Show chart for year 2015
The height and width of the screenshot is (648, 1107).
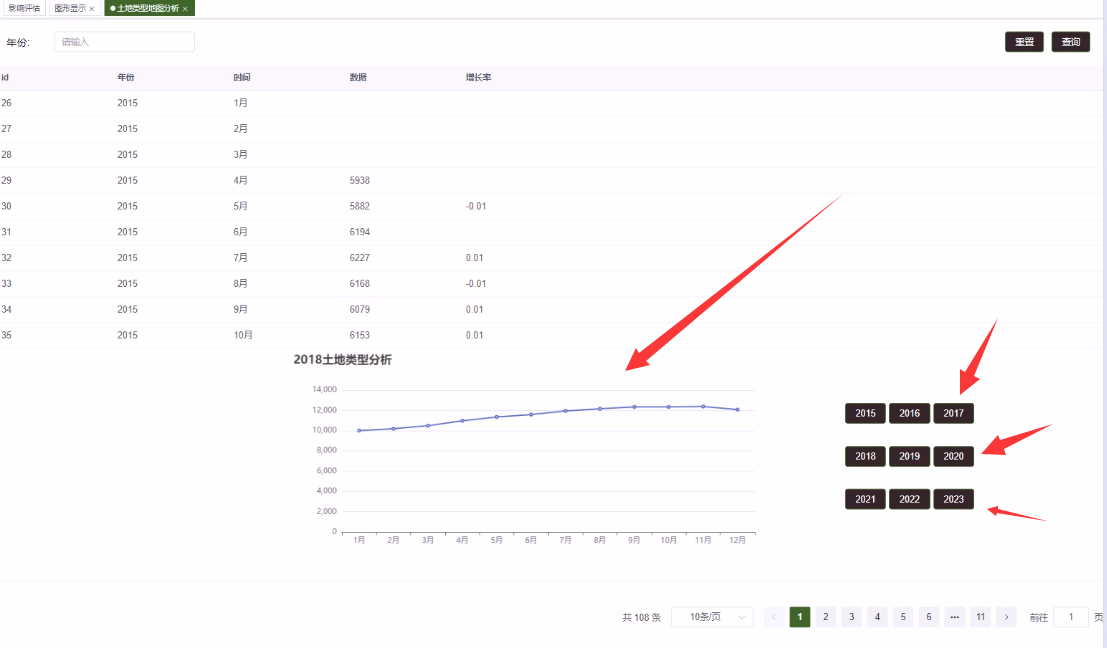tap(865, 413)
